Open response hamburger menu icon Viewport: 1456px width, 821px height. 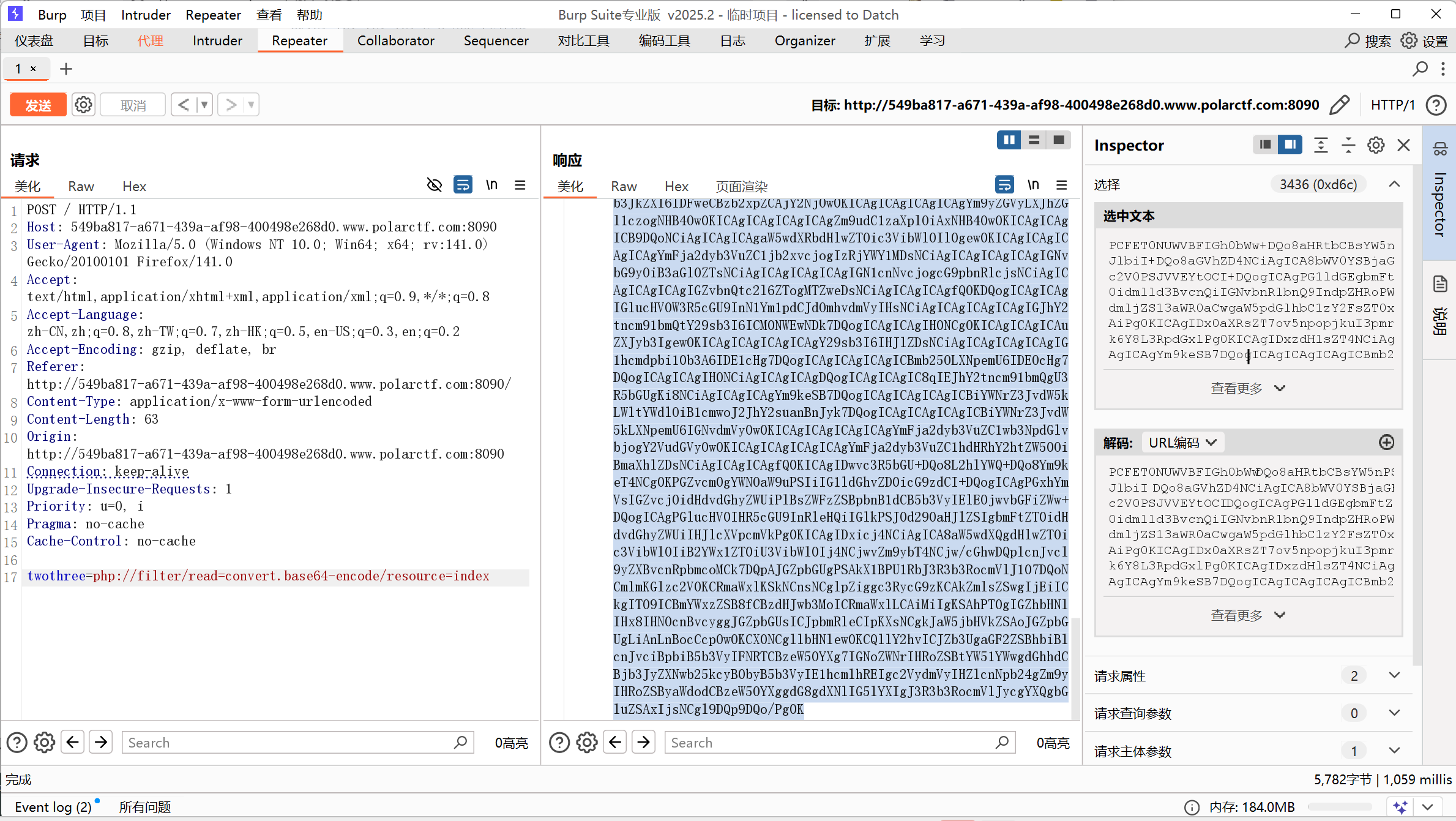click(x=1062, y=185)
